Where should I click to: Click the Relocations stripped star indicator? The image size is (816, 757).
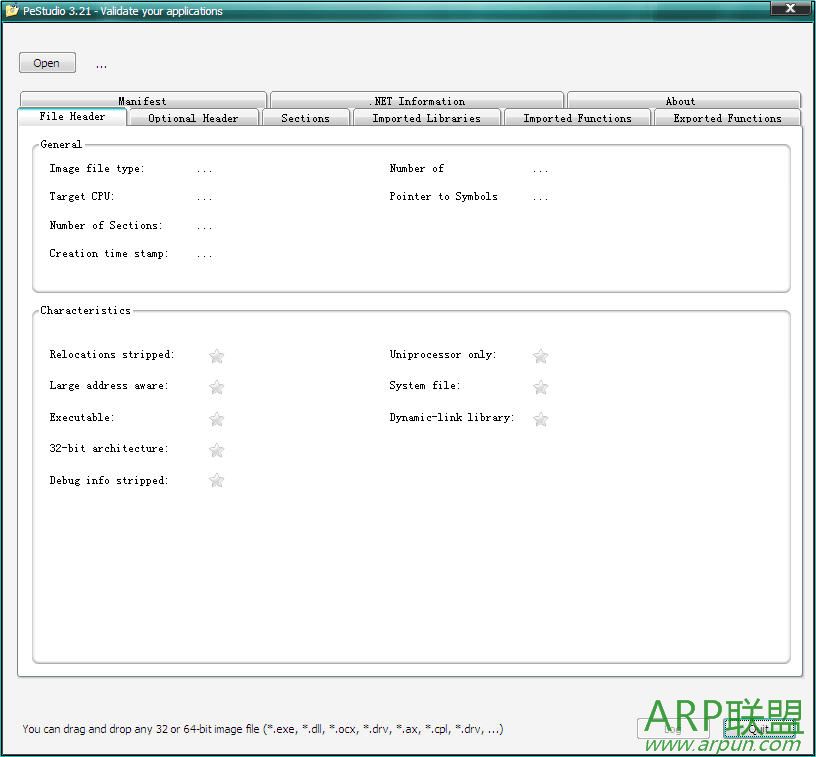[x=216, y=356]
